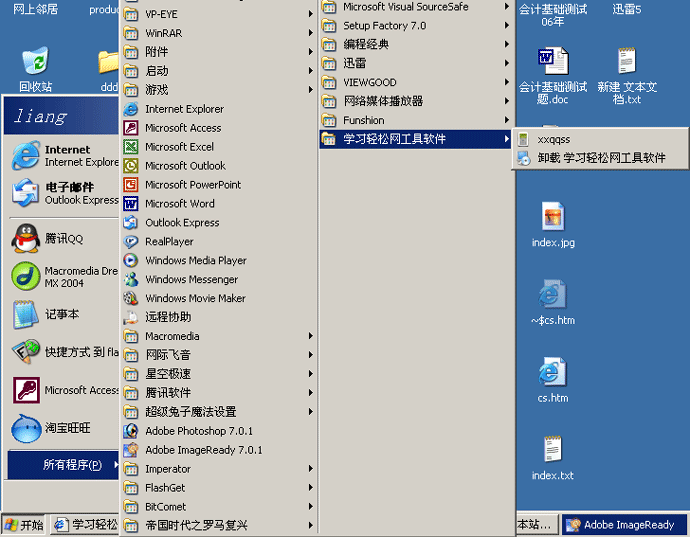Expand the 星空极速 folder
Viewport: 690px width, 537px height.
pos(219,374)
